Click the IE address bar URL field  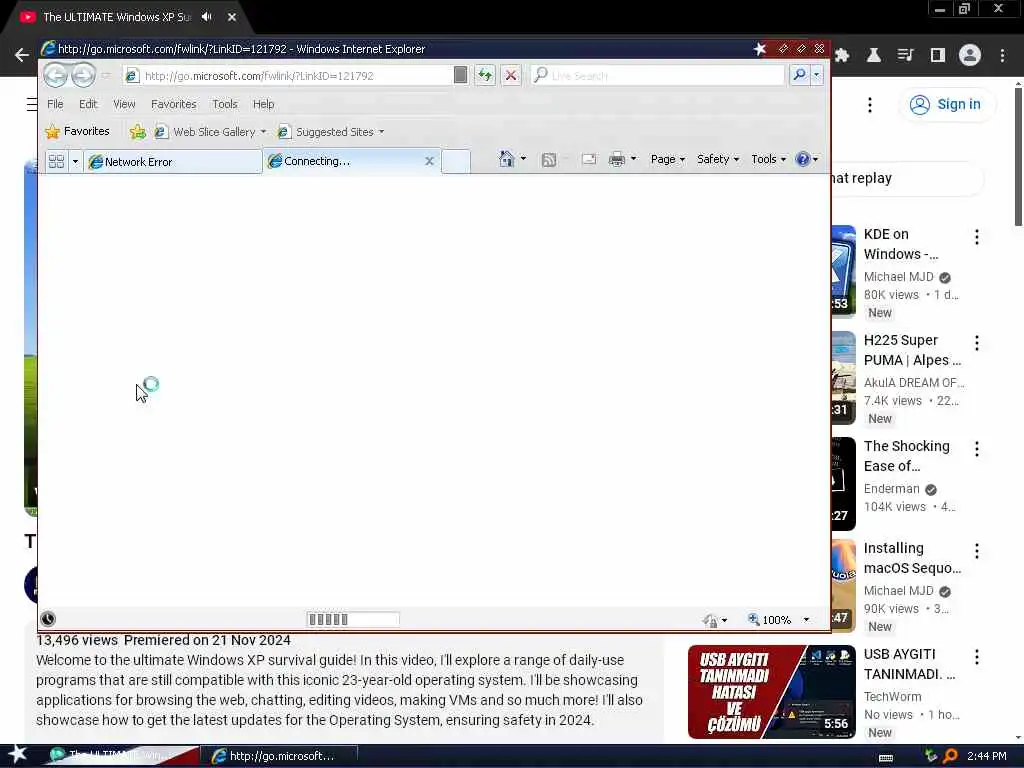tap(287, 76)
